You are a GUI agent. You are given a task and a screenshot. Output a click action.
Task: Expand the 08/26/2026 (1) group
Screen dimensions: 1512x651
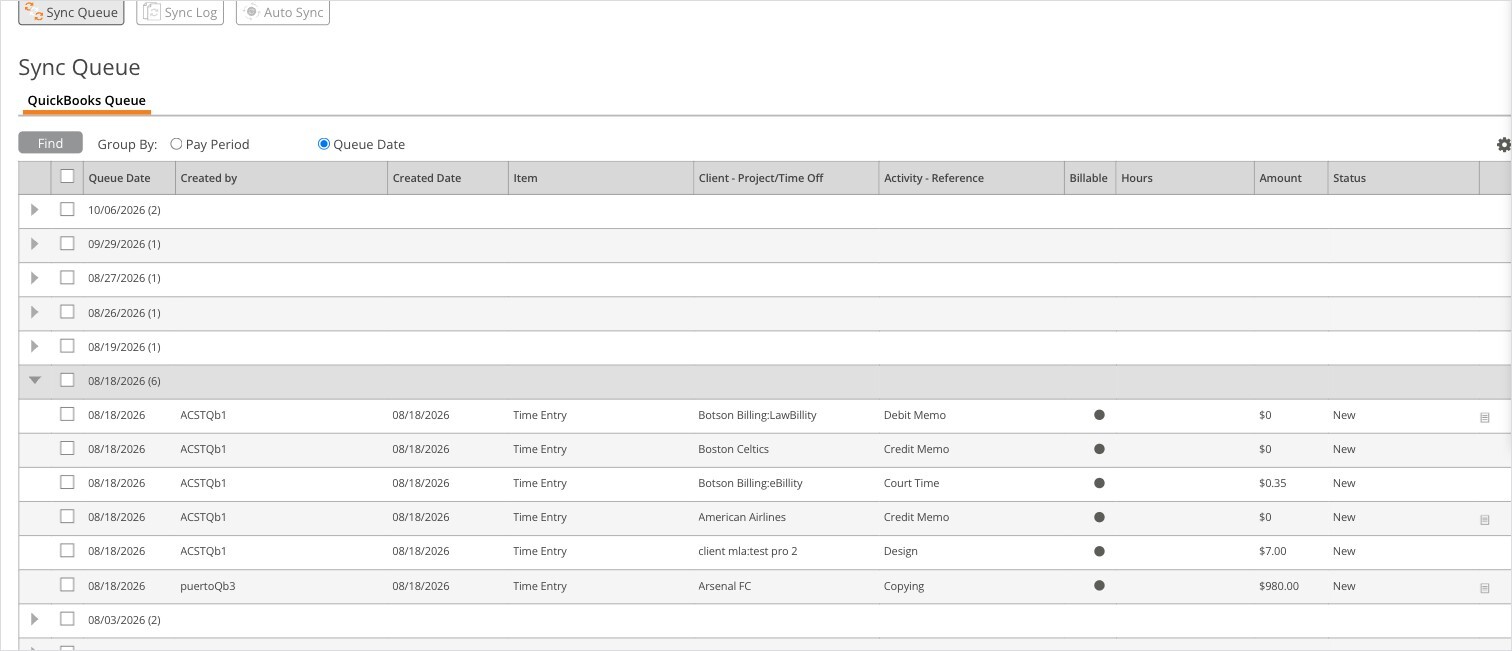pos(35,312)
